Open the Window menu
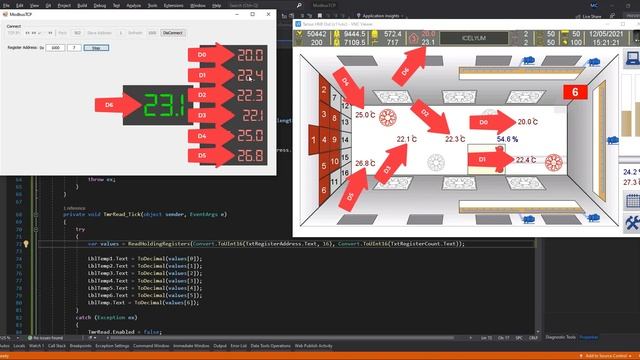This screenshot has height=360, width=640. 198,5
